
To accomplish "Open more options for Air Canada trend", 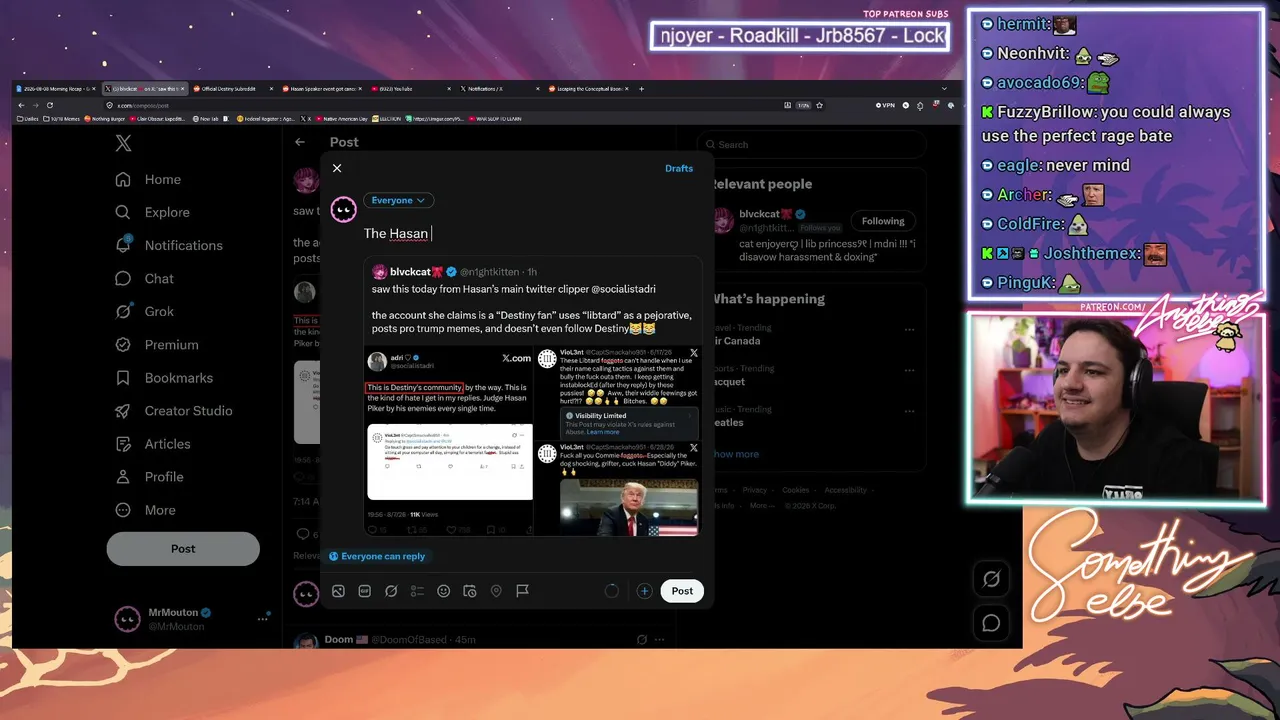I will (x=909, y=329).
